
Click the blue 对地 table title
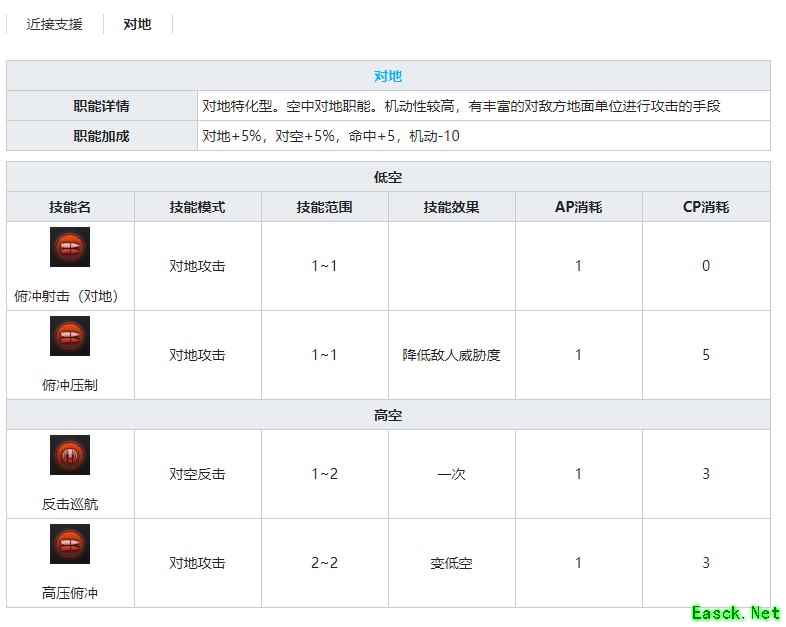pyautogui.click(x=388, y=76)
